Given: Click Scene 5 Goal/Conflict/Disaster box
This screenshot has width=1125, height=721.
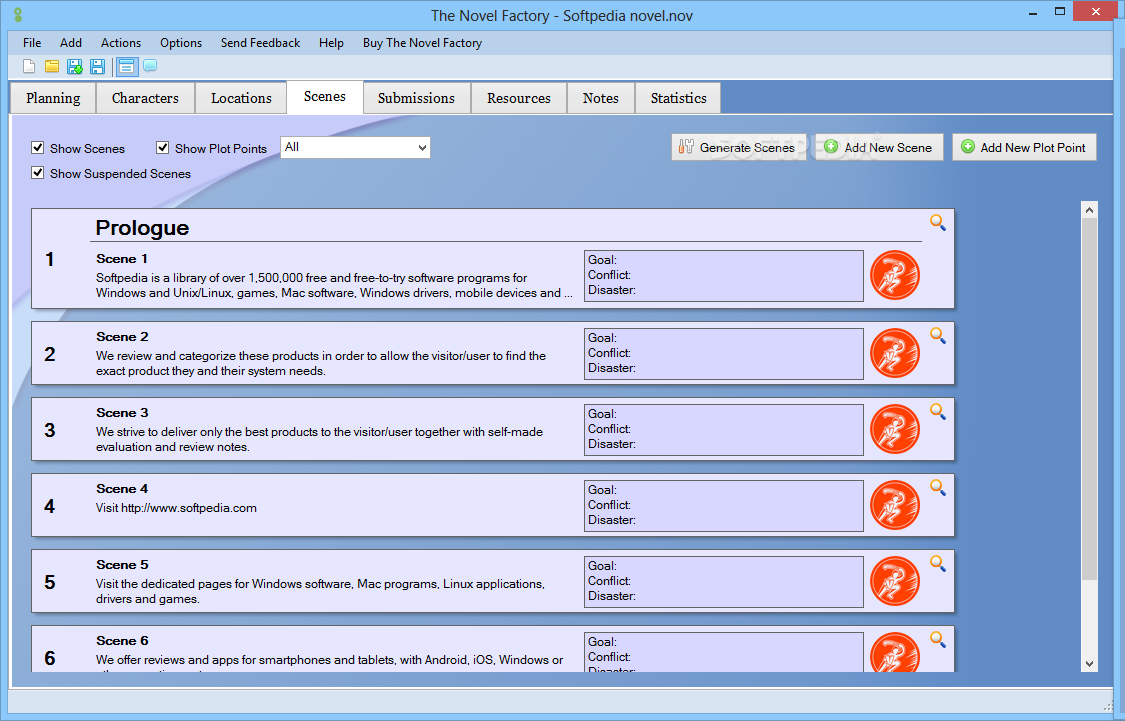Looking at the screenshot, I should tap(724, 582).
